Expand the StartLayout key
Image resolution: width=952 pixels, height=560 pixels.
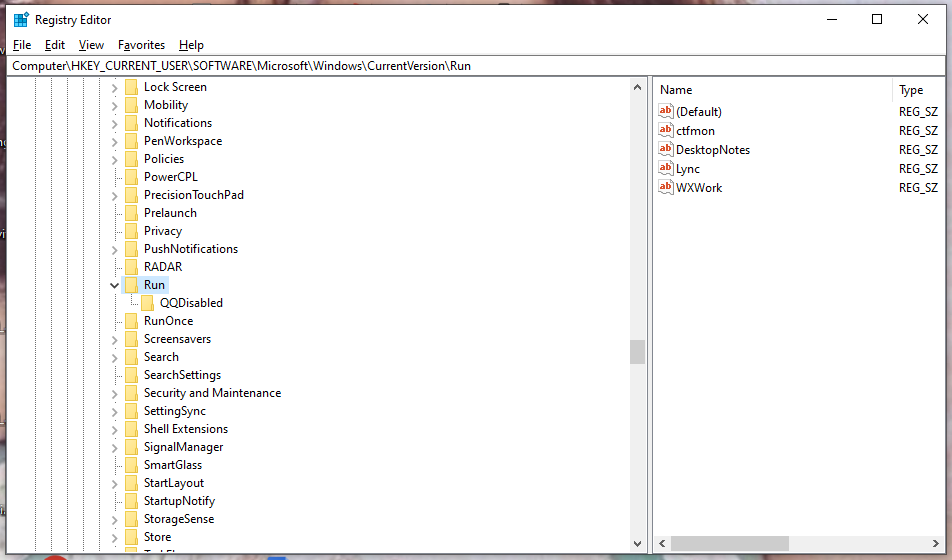114,484
